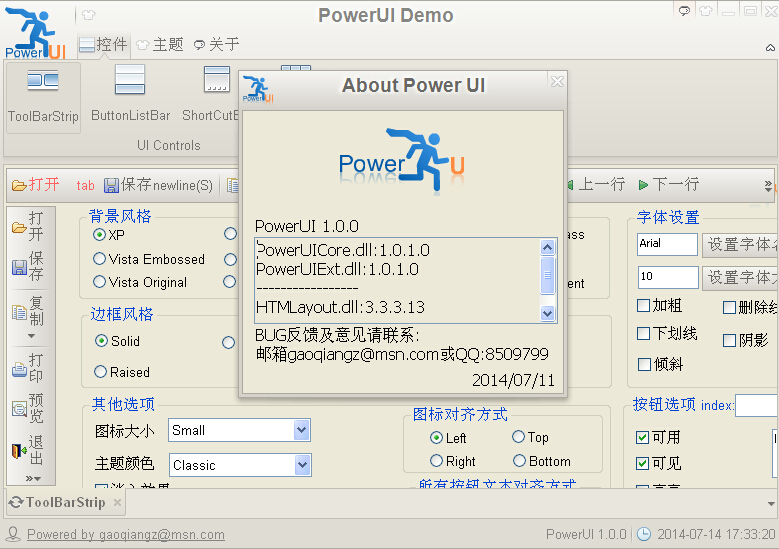Viewport: 779px width, 549px height.
Task: Click the title bar chat bubble icon
Action: [685, 10]
